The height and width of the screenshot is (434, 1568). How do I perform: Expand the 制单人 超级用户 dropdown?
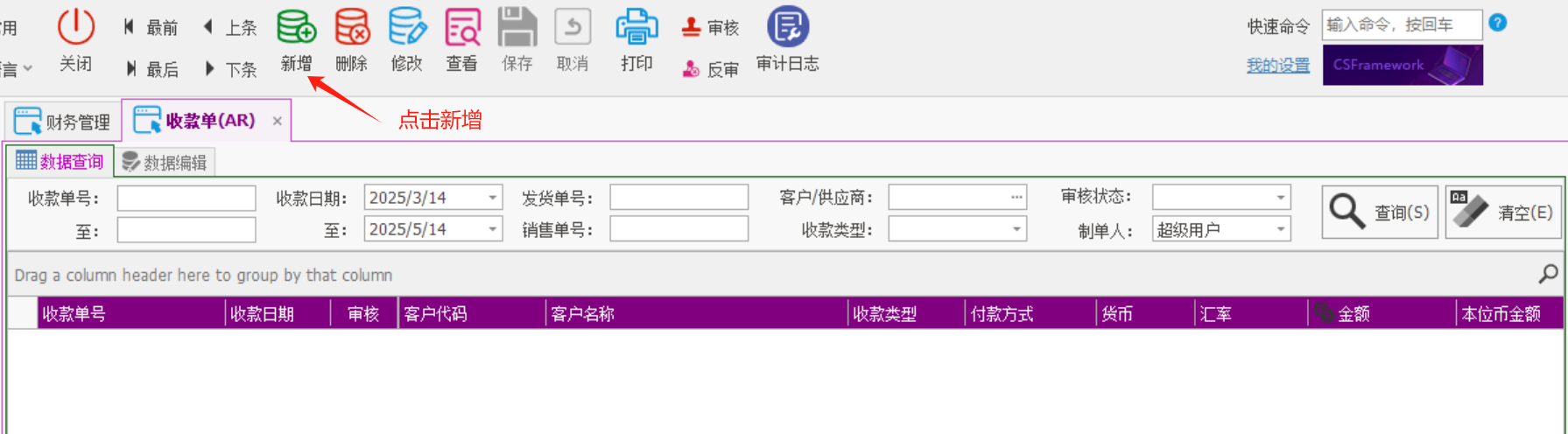coord(1281,229)
